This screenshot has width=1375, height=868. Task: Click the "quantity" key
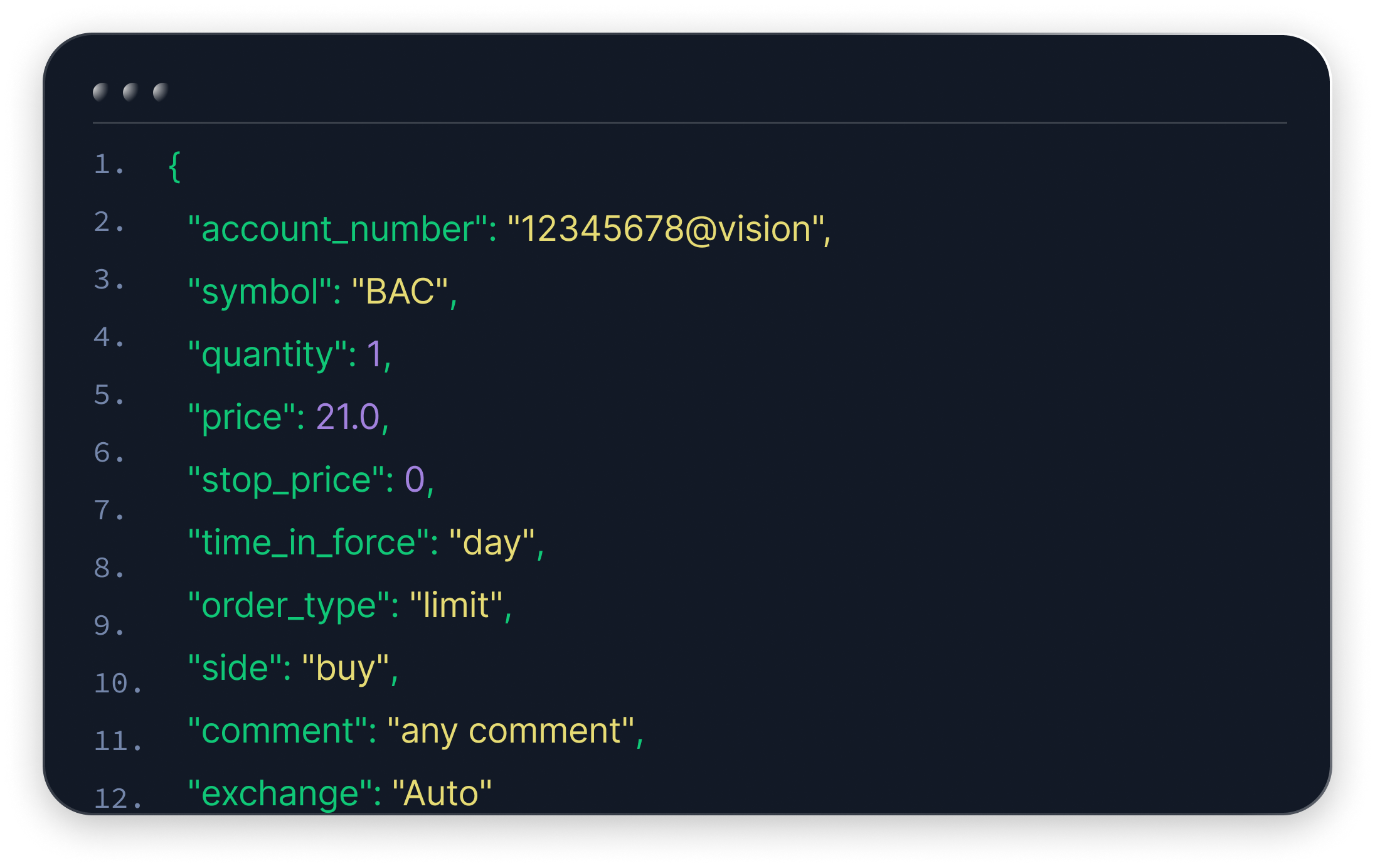click(x=268, y=355)
